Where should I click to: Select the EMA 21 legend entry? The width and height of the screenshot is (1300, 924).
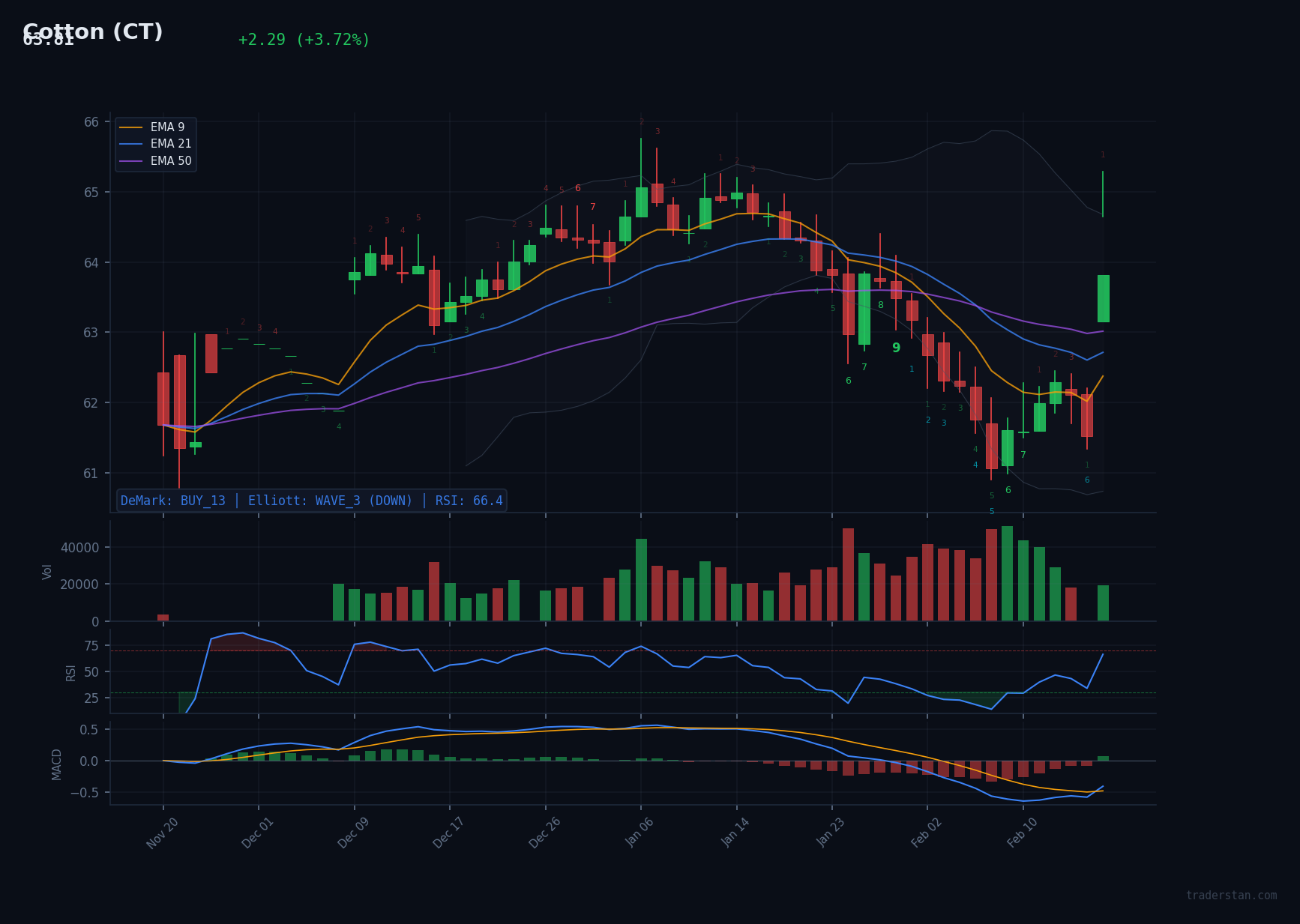[170, 144]
